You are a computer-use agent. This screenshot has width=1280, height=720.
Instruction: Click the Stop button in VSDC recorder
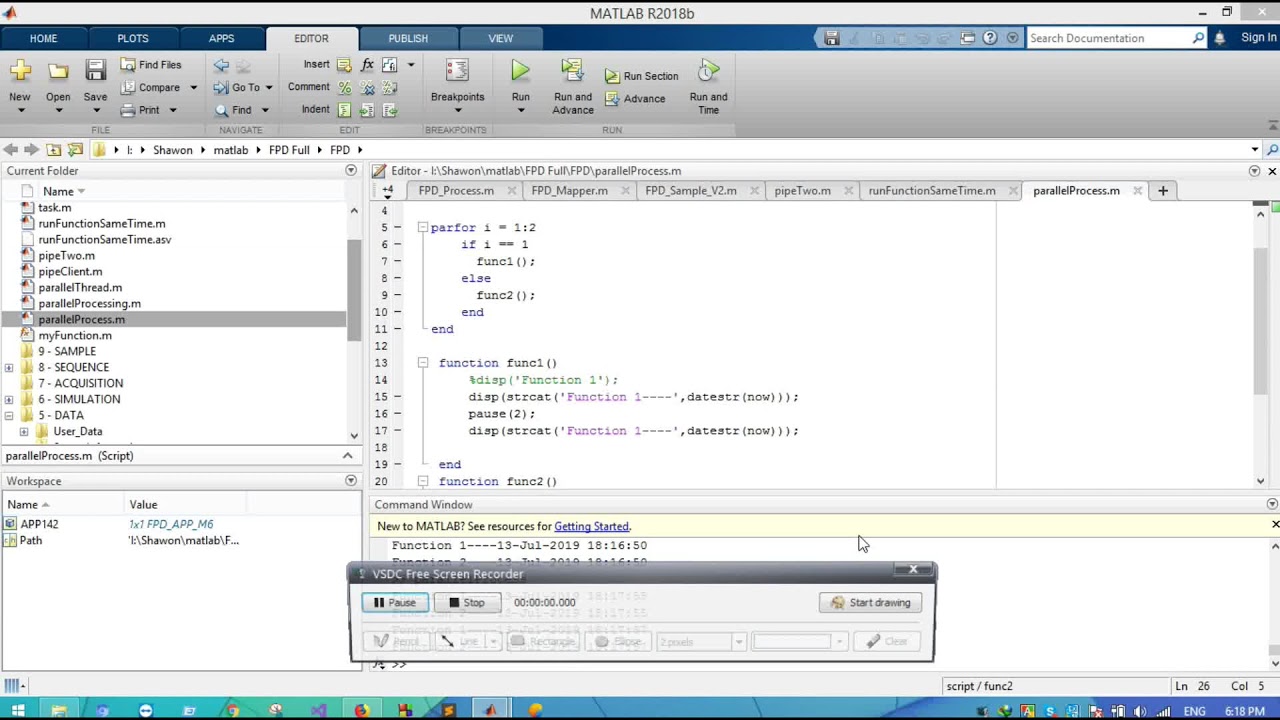click(x=467, y=602)
